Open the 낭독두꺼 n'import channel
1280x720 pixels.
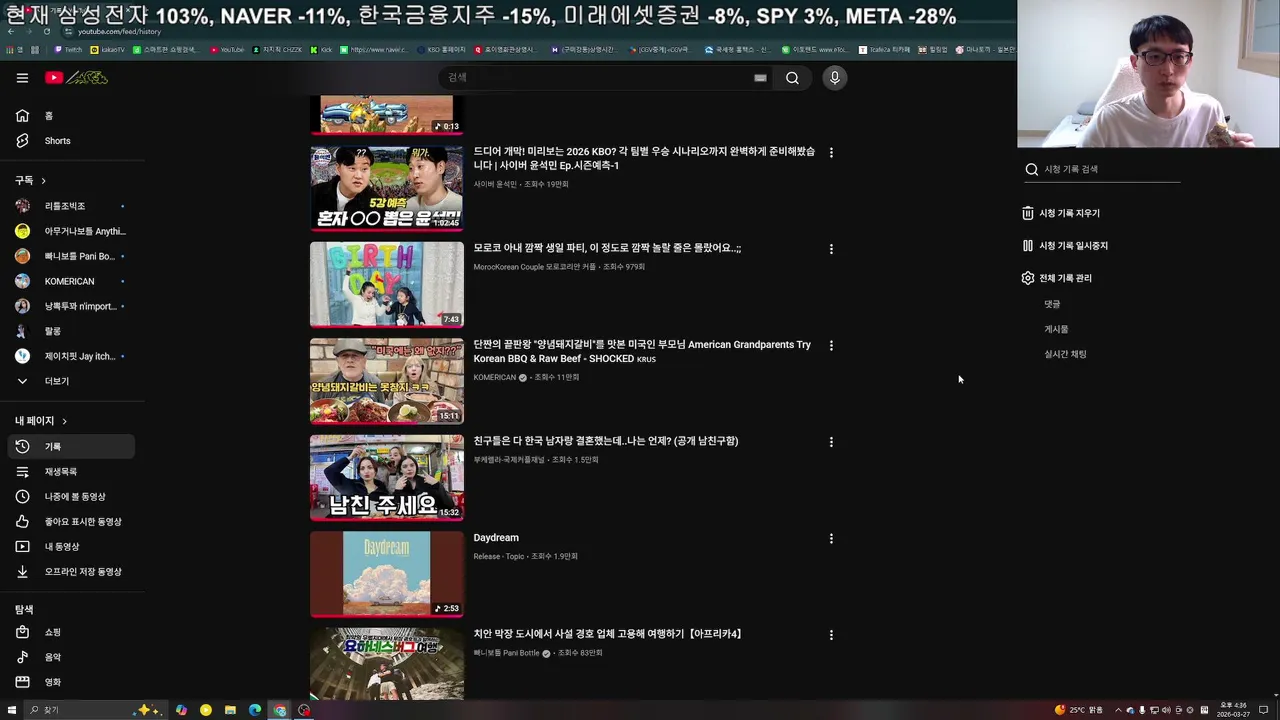pos(70,306)
